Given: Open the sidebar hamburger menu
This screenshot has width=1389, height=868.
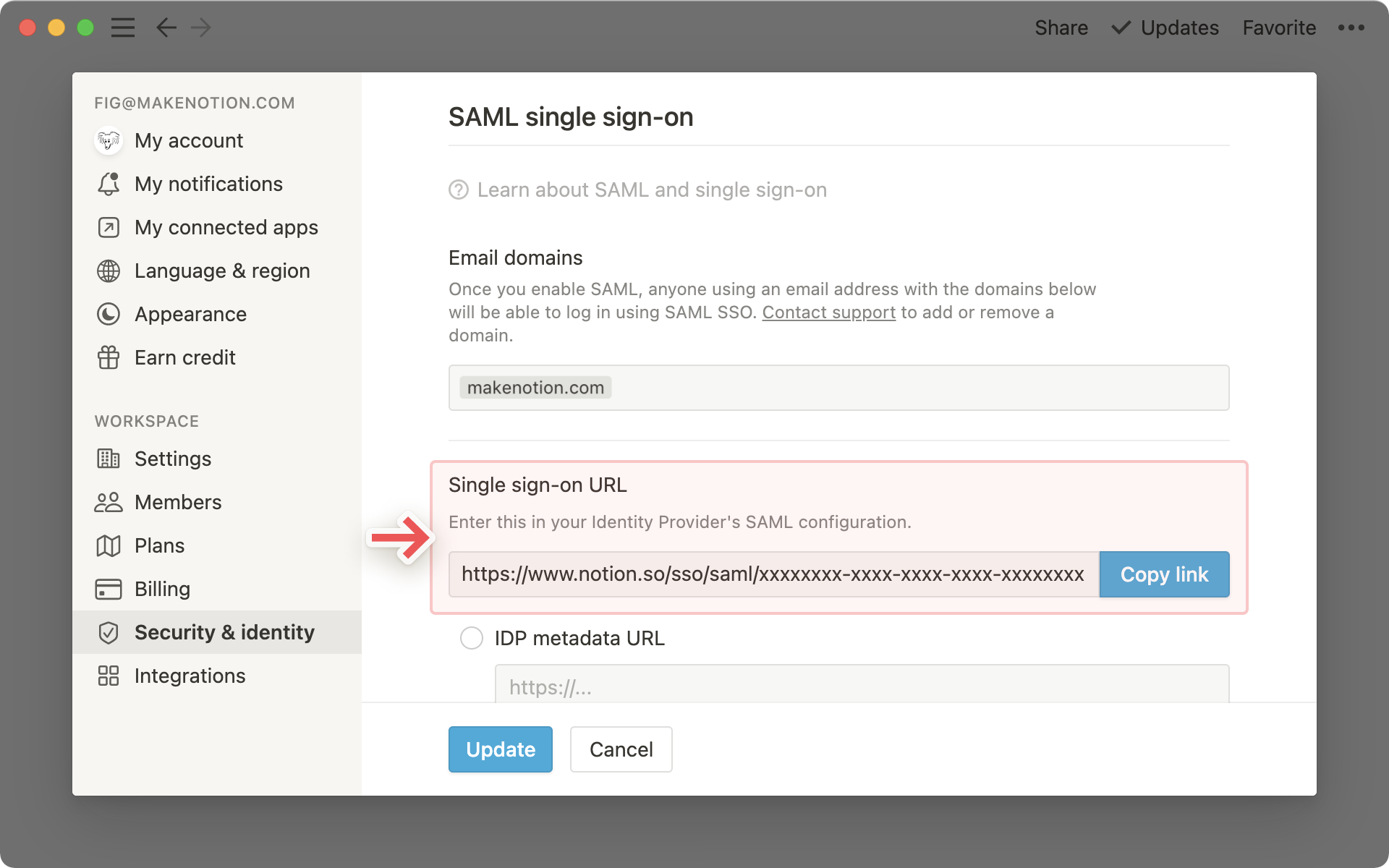Looking at the screenshot, I should coord(123,27).
